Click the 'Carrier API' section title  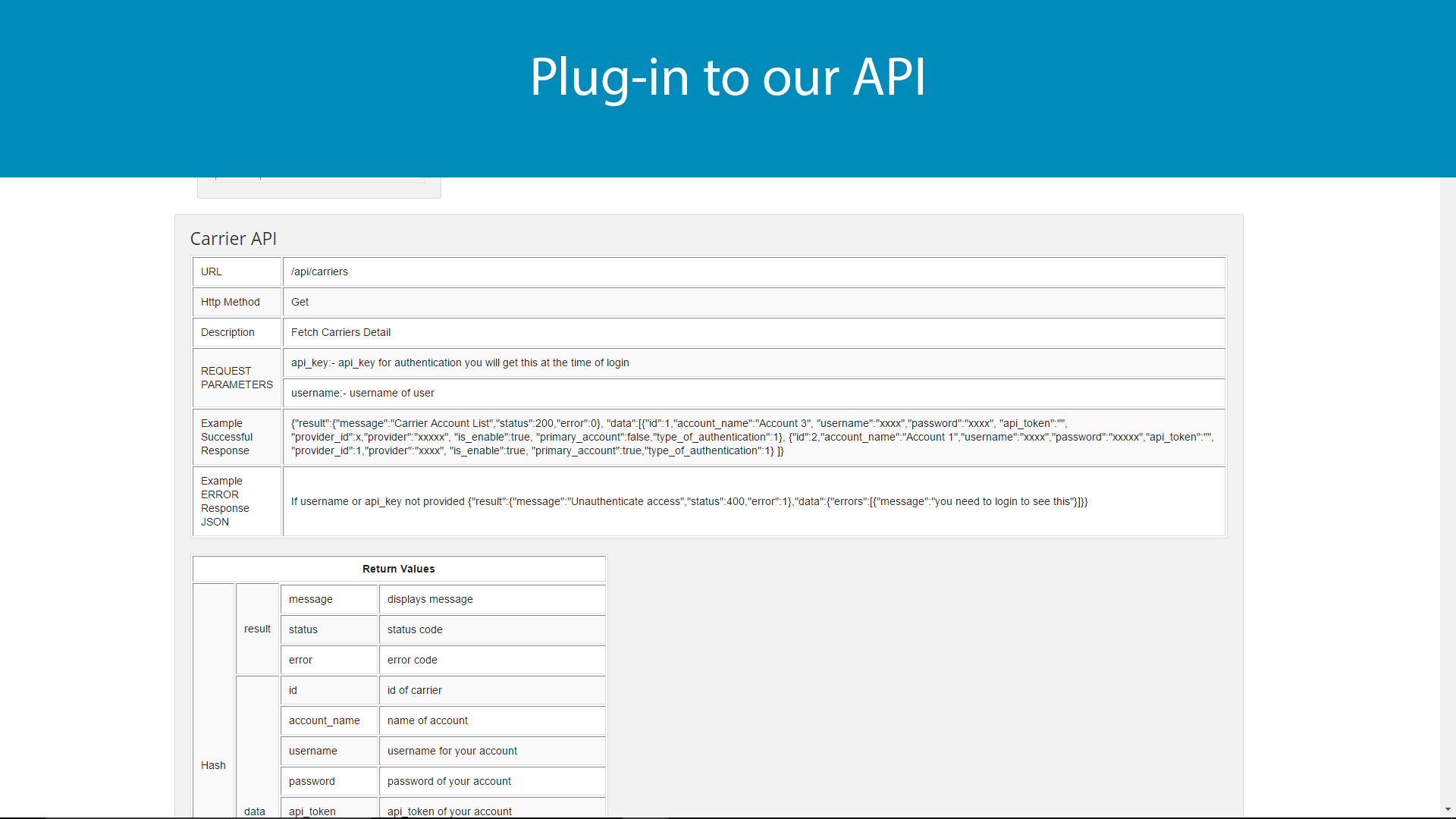(x=233, y=239)
